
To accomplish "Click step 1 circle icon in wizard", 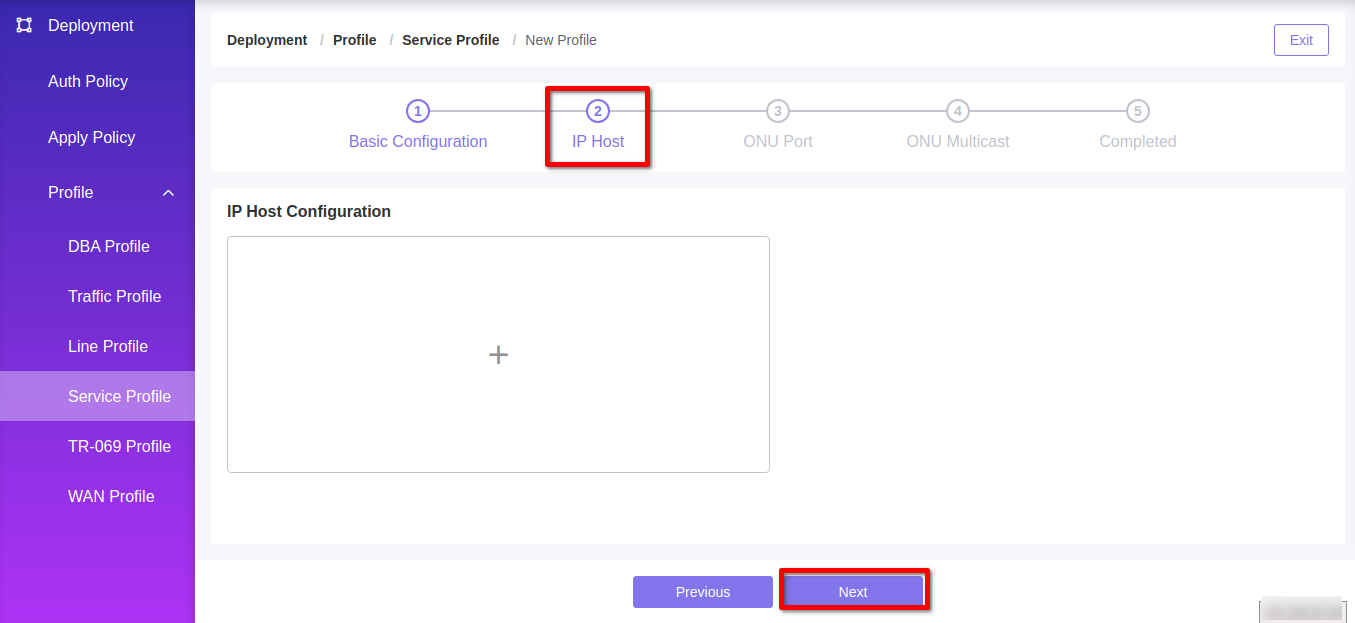I will coord(418,111).
